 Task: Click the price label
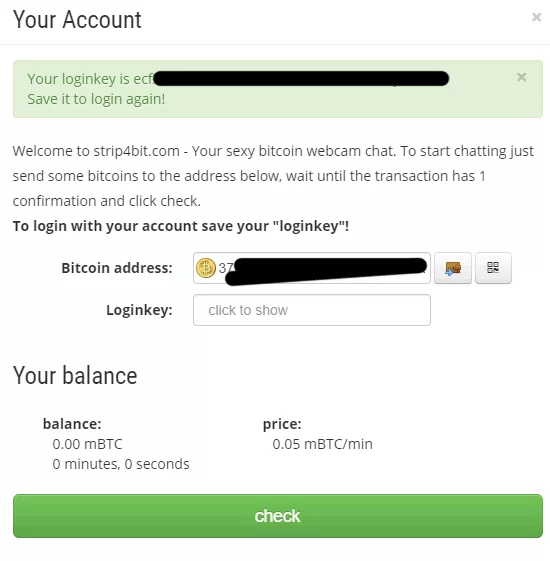[x=282, y=424]
